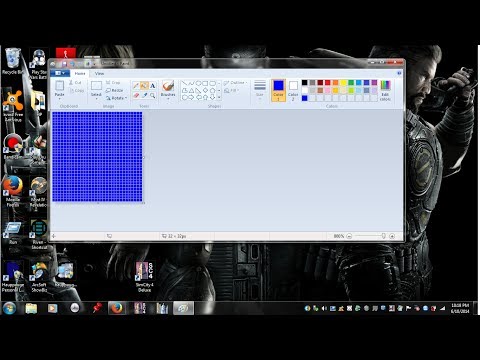
Task: Select the Pencil tool
Action: (136, 86)
